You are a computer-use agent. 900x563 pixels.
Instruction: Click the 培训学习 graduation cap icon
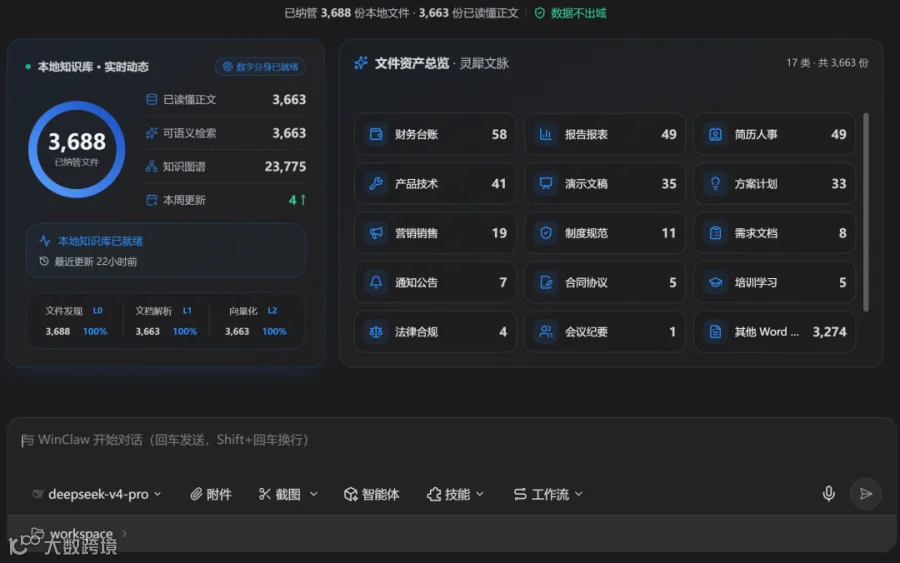(715, 282)
